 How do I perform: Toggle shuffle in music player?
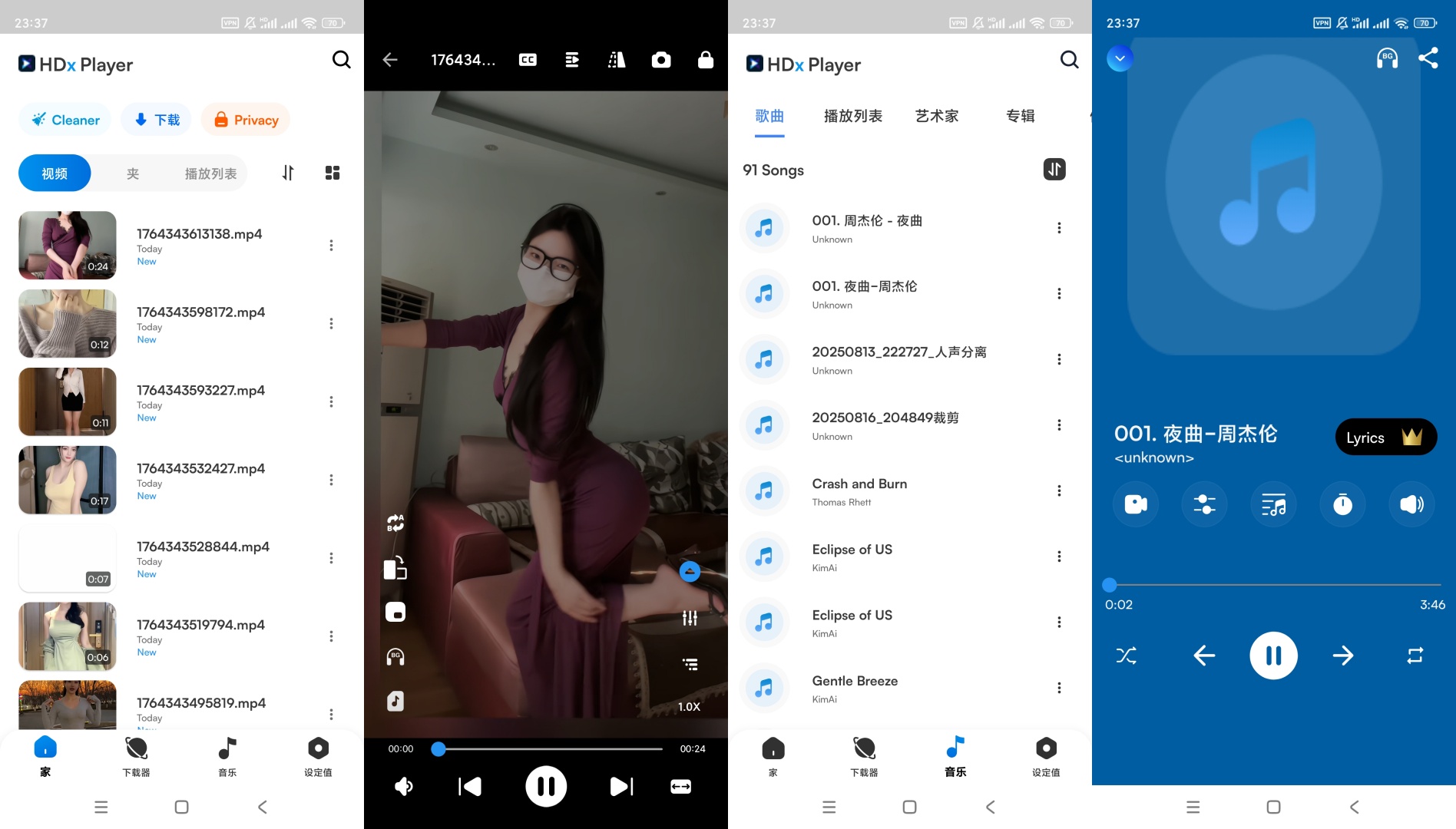point(1126,656)
